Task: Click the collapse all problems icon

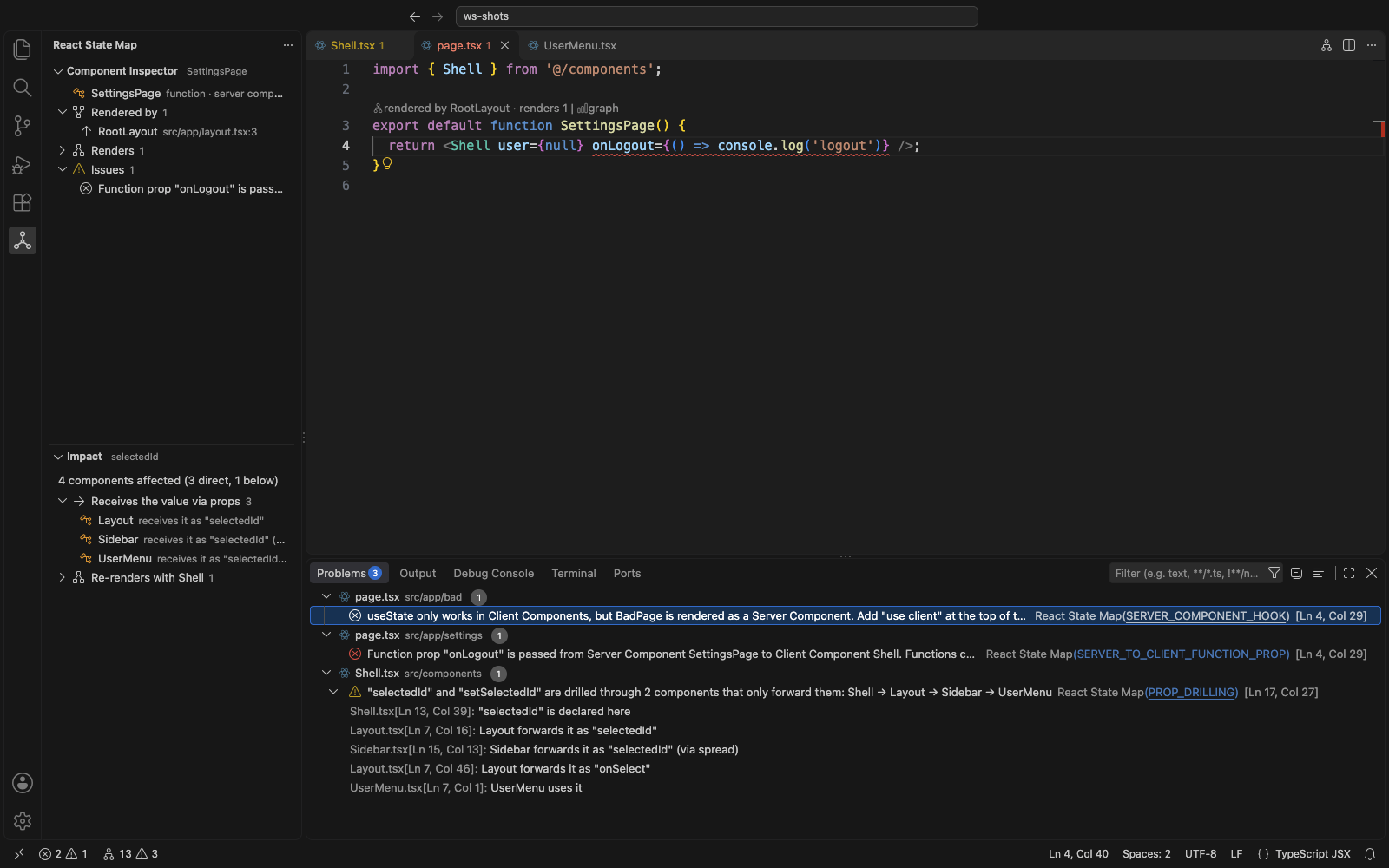Action: click(x=1296, y=573)
